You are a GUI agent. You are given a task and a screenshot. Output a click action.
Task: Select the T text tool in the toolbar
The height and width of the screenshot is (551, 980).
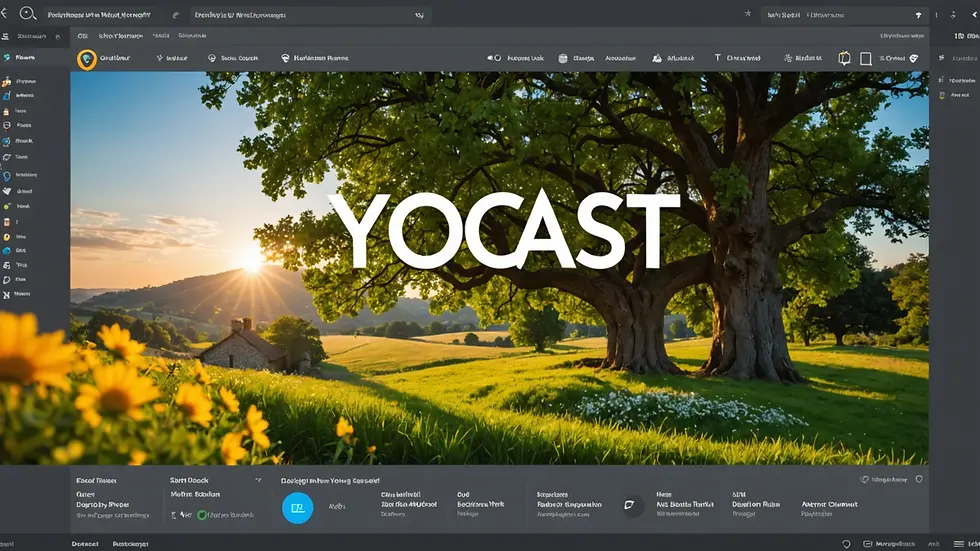(718, 57)
